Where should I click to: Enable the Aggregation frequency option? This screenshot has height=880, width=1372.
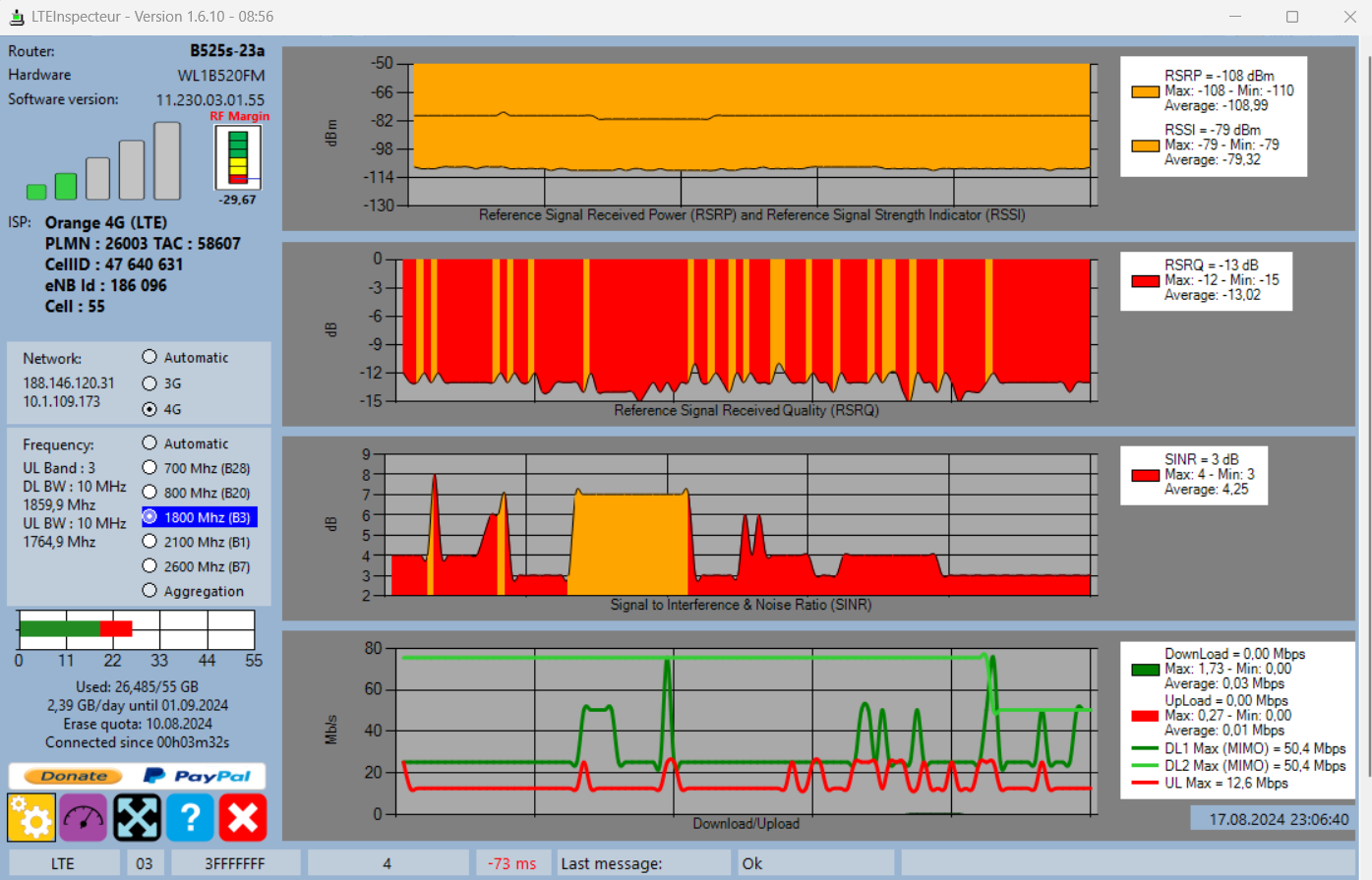coord(193,591)
